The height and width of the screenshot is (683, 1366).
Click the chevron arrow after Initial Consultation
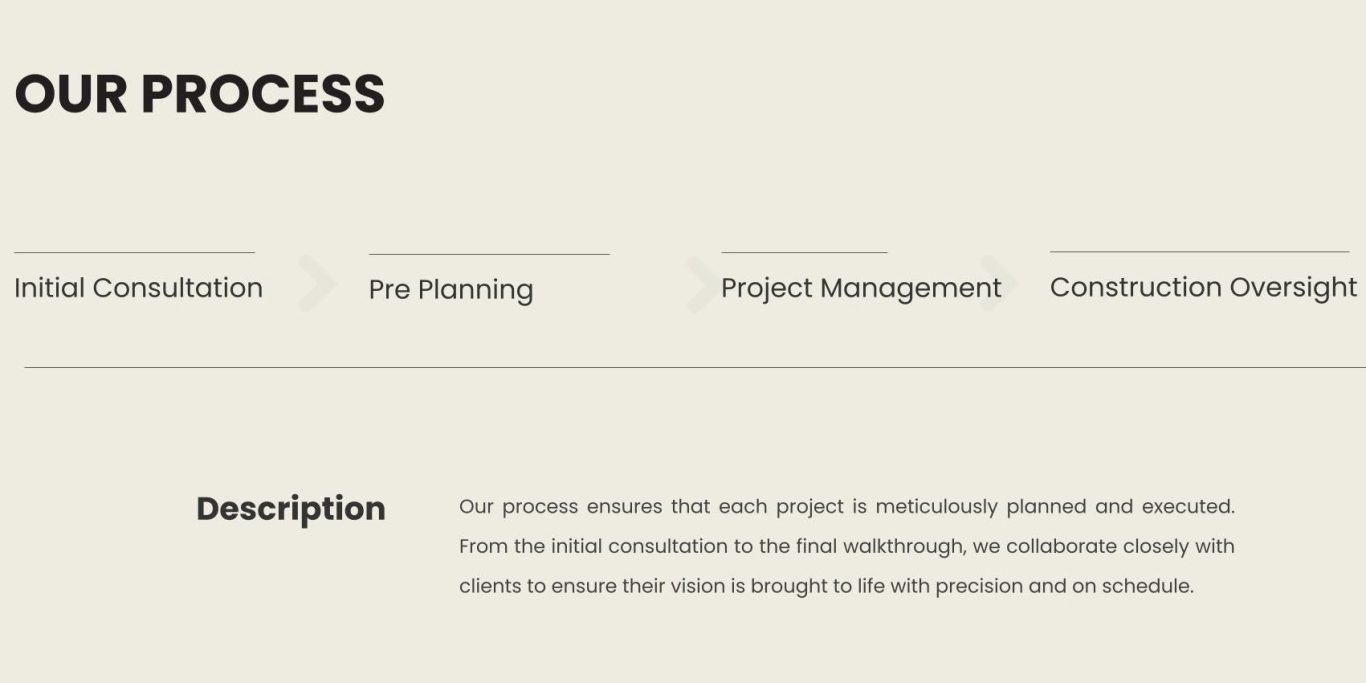[317, 284]
